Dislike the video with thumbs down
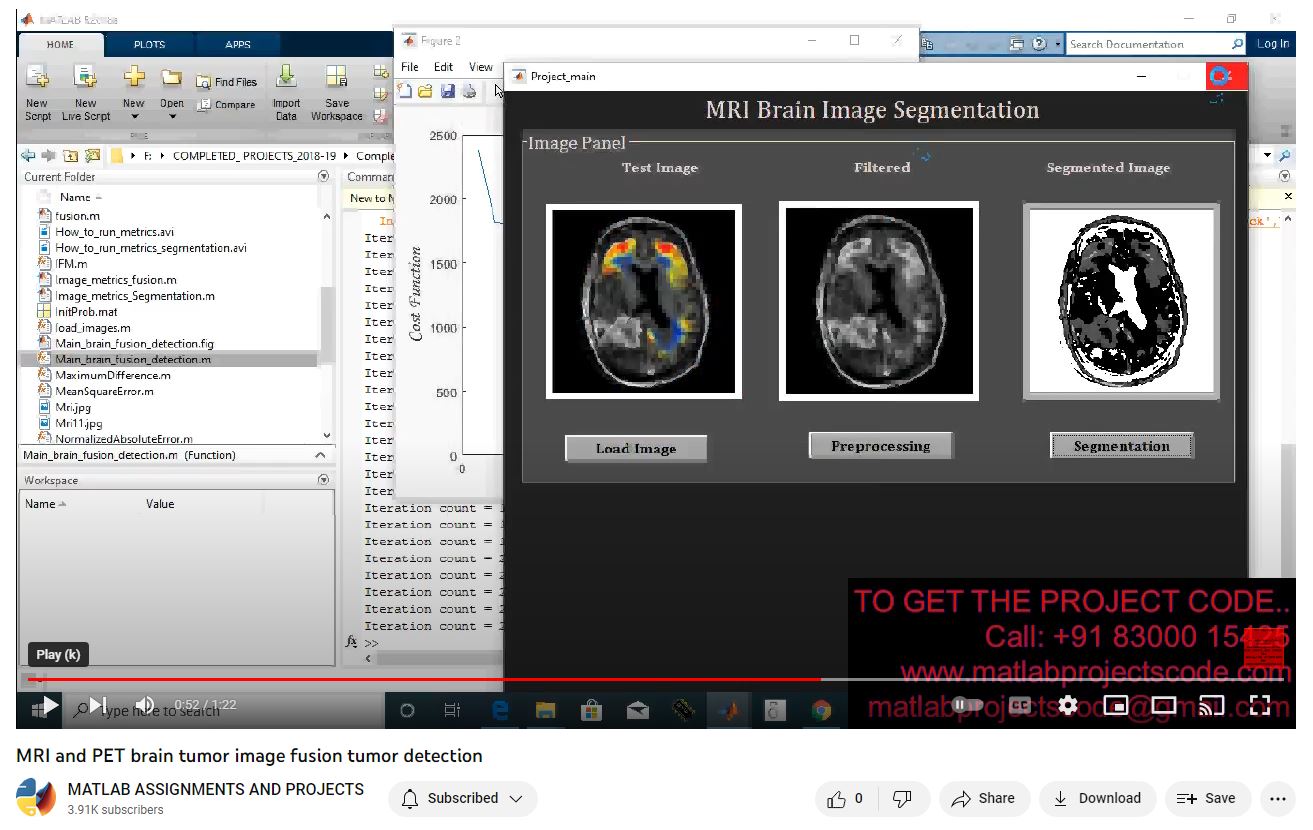 pos(902,798)
